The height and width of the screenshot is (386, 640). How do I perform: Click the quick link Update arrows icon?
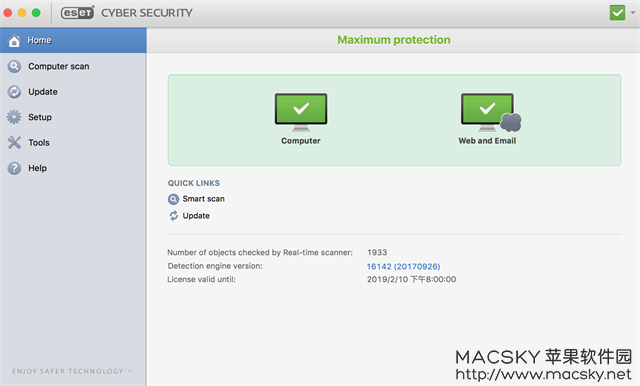point(173,216)
